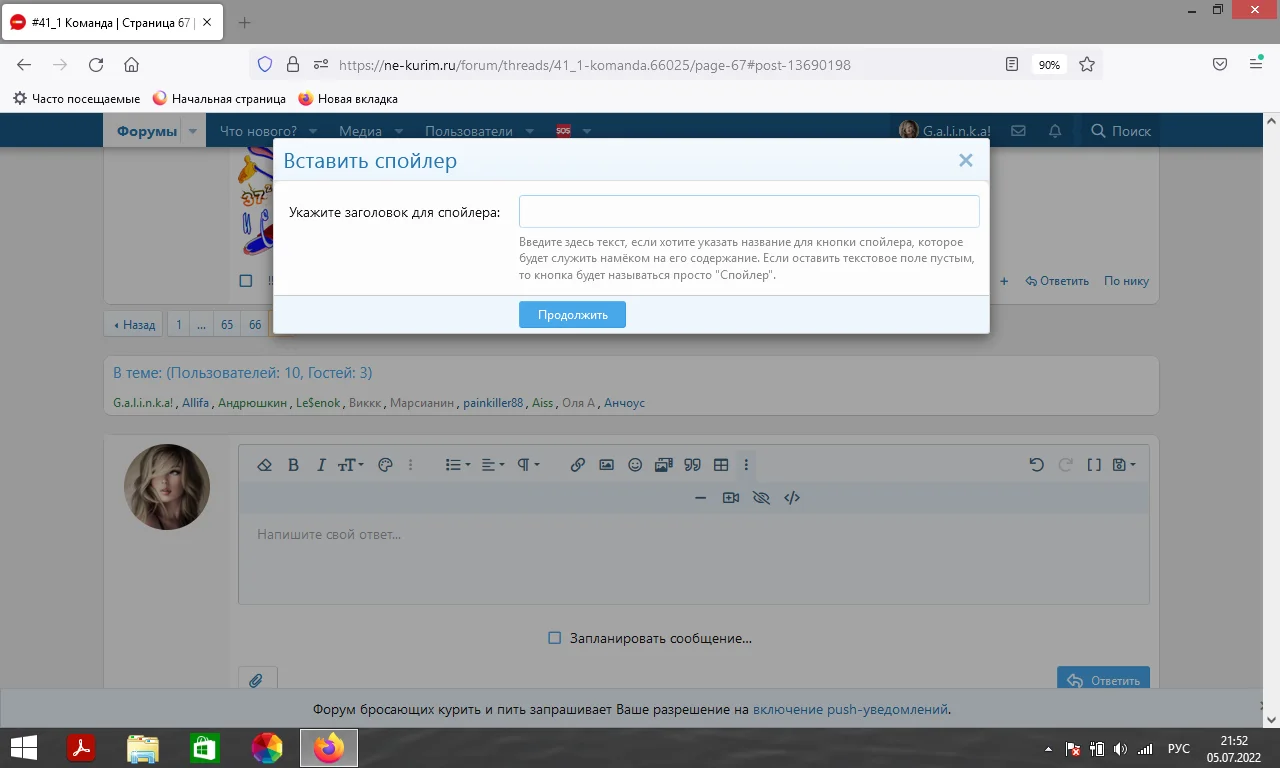1280x768 pixels.
Task: Expand the Медиа dropdown arrow
Action: tap(399, 131)
